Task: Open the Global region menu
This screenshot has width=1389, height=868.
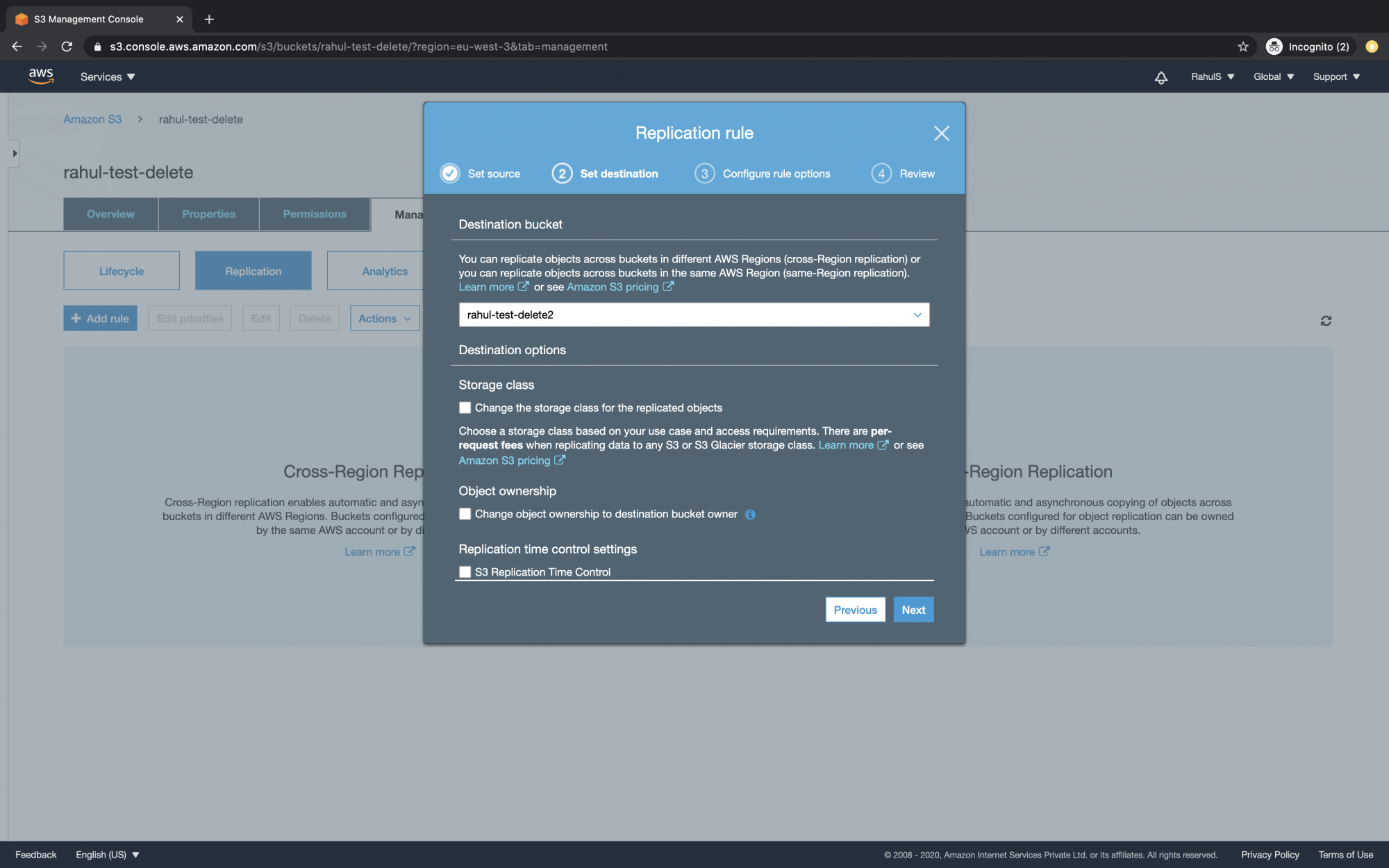Action: tap(1273, 76)
